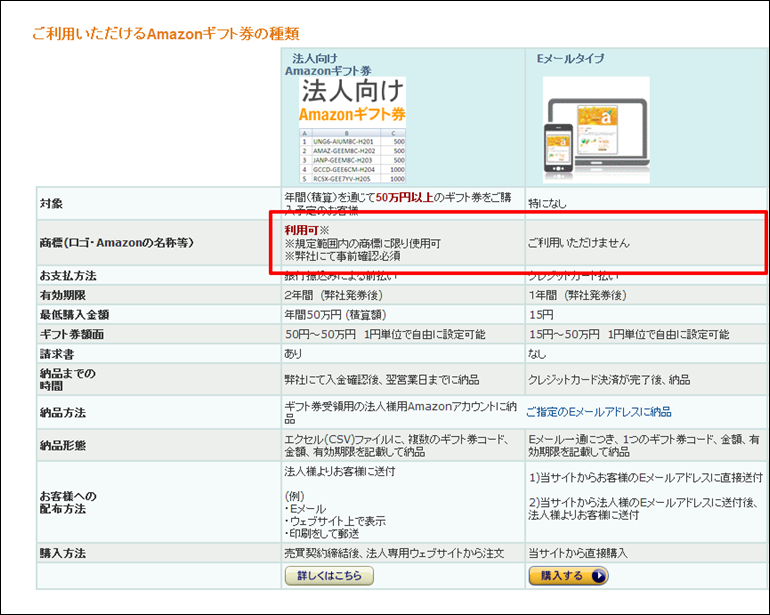This screenshot has height=615, width=770.
Task: Select the 納品形態 row label
Action: pyautogui.click(x=62, y=446)
